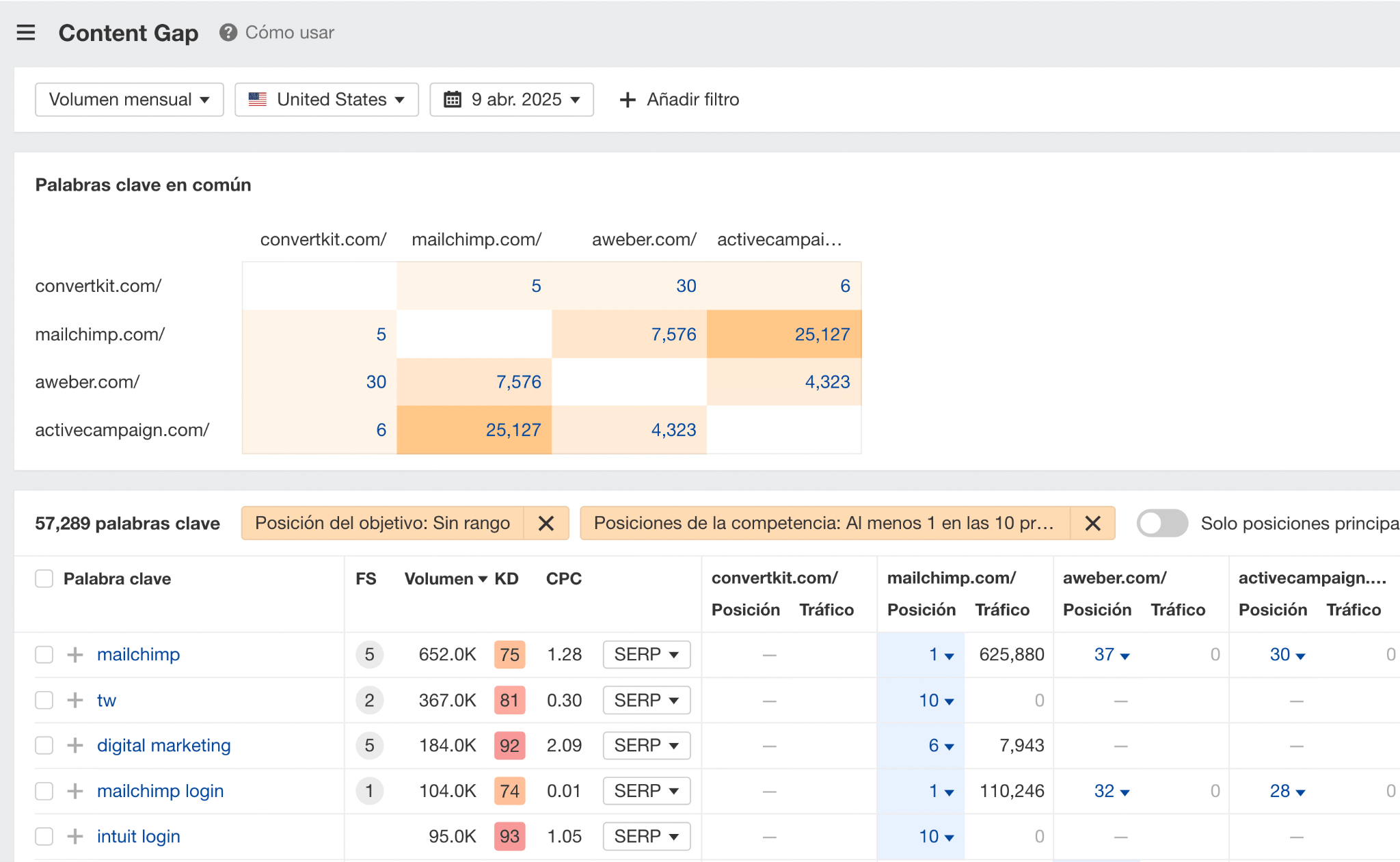Screen dimensions: 1400x862
Task: Click the plus icon beside "intuit login"
Action: pyautogui.click(x=75, y=835)
